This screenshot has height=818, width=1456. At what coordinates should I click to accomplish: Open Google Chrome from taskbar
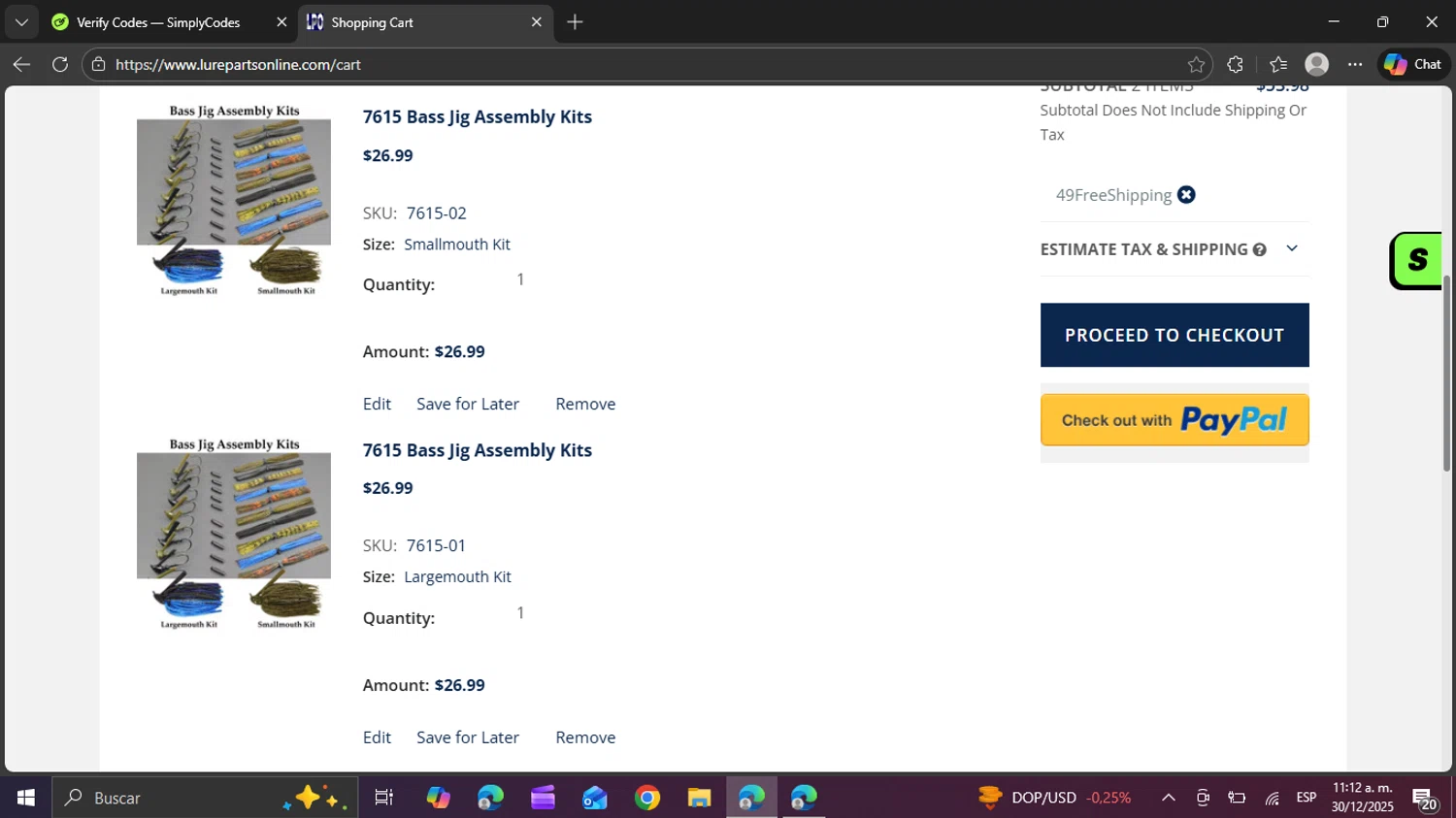coord(647,798)
